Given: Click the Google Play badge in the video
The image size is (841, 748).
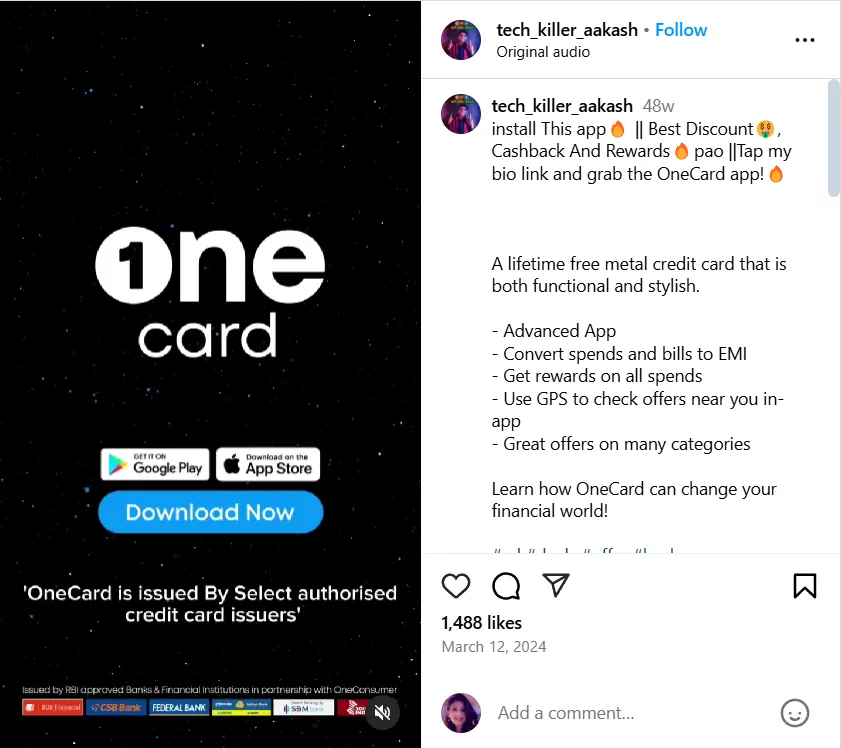Looking at the screenshot, I should (155, 464).
